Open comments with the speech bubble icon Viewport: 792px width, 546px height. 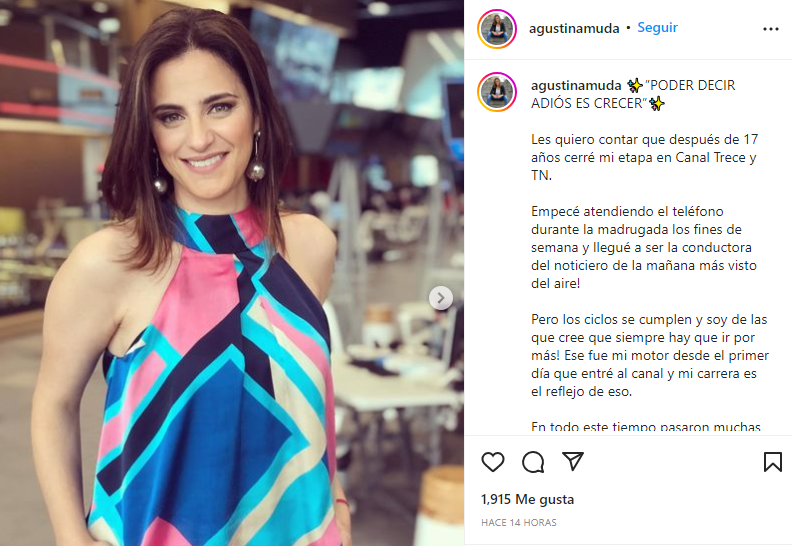tap(533, 462)
